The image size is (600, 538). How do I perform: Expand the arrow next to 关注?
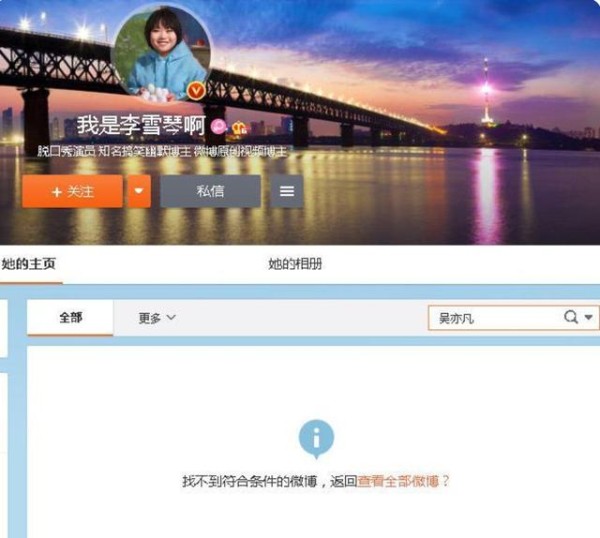coord(139,191)
